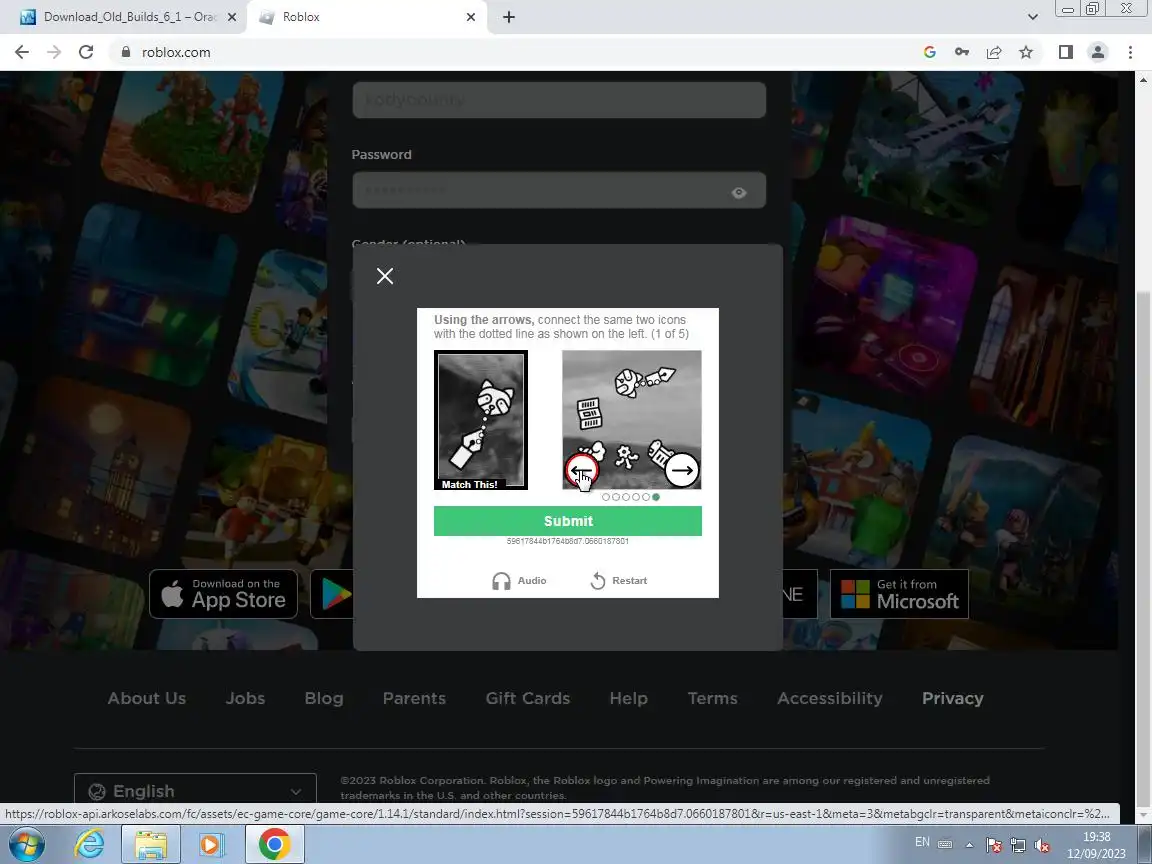Open the network tray icon
1152x864 pixels.
tap(1018, 846)
